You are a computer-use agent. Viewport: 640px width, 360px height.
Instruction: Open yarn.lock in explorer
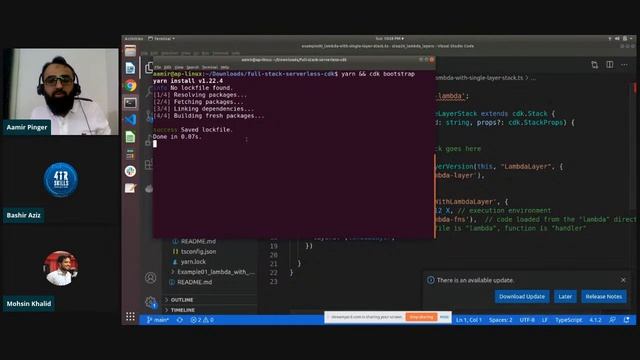[193, 262]
